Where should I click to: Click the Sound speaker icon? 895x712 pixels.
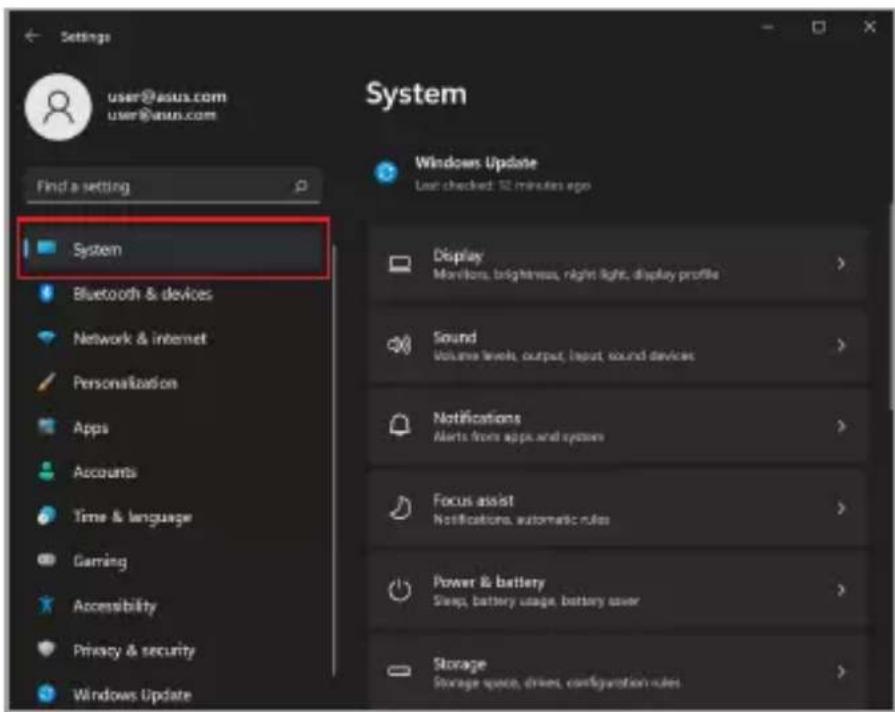(x=400, y=345)
